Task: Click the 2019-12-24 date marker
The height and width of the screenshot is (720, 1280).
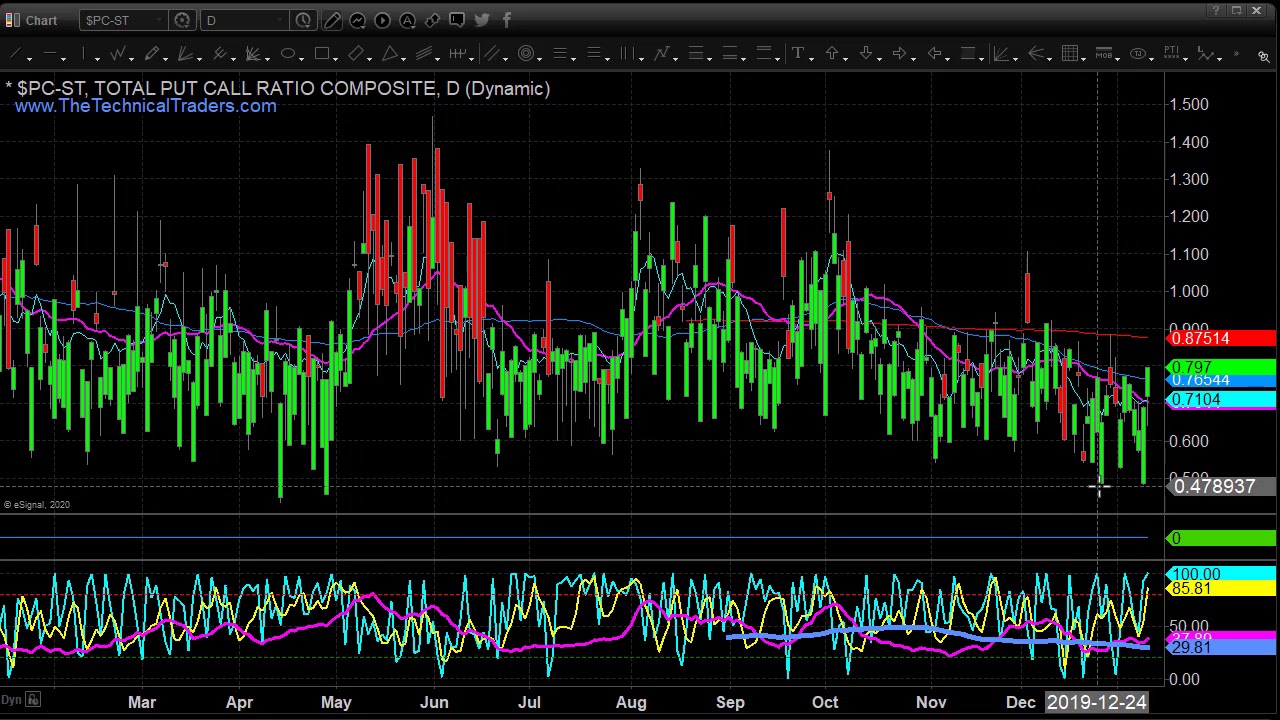Action: [x=1096, y=702]
